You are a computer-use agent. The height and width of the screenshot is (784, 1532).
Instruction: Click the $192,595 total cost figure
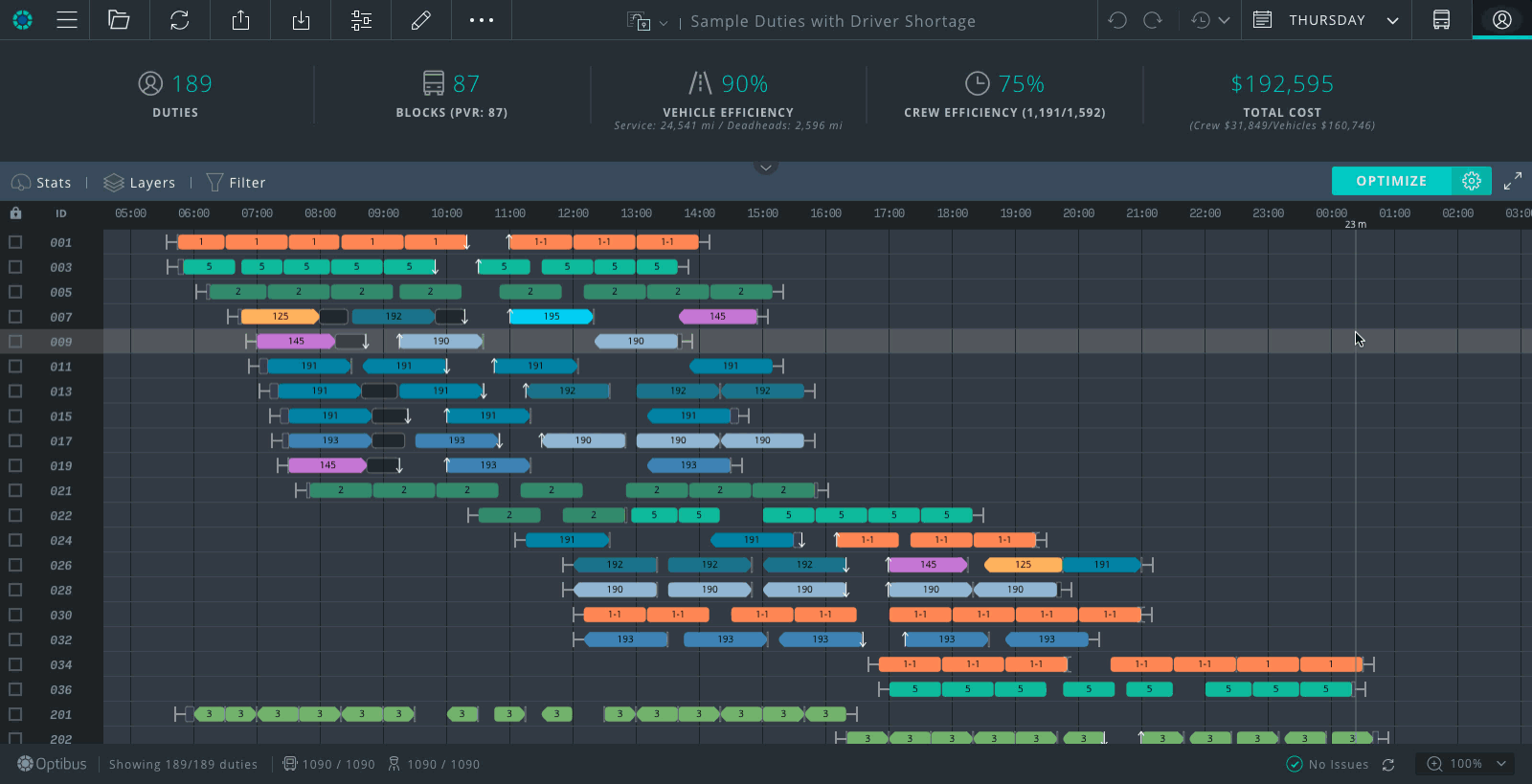pos(1282,84)
